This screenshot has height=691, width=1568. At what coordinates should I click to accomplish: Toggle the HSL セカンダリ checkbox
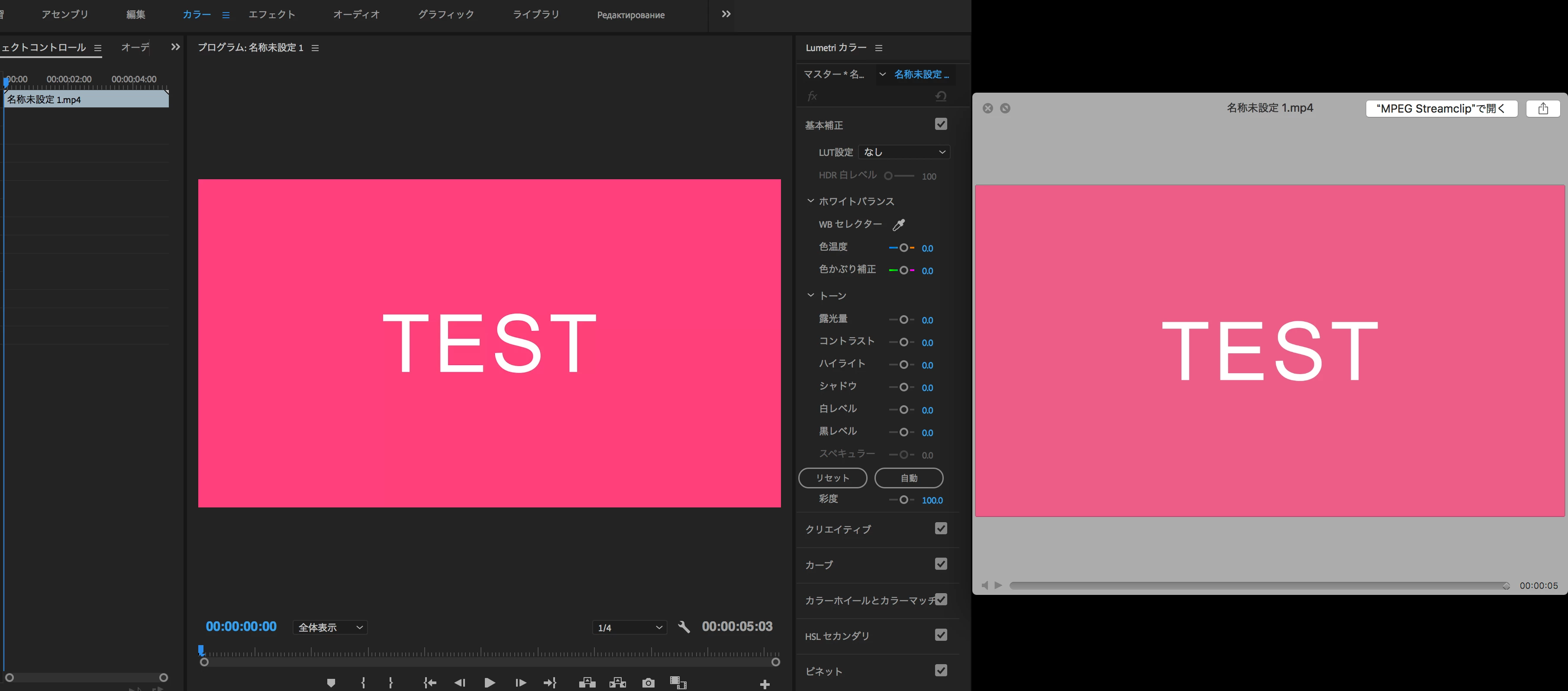(941, 635)
